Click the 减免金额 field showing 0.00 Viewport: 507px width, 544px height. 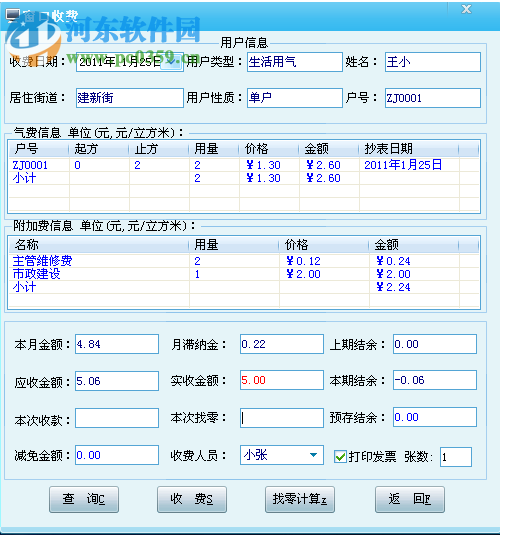click(x=117, y=455)
